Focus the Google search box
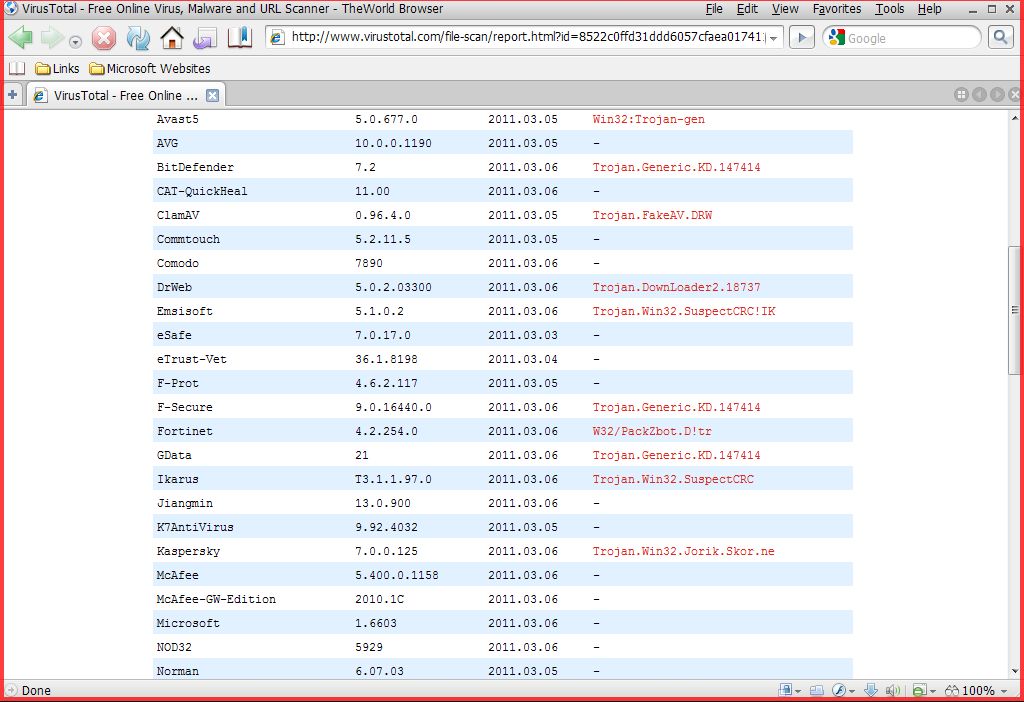The width and height of the screenshot is (1024, 702). [x=911, y=38]
